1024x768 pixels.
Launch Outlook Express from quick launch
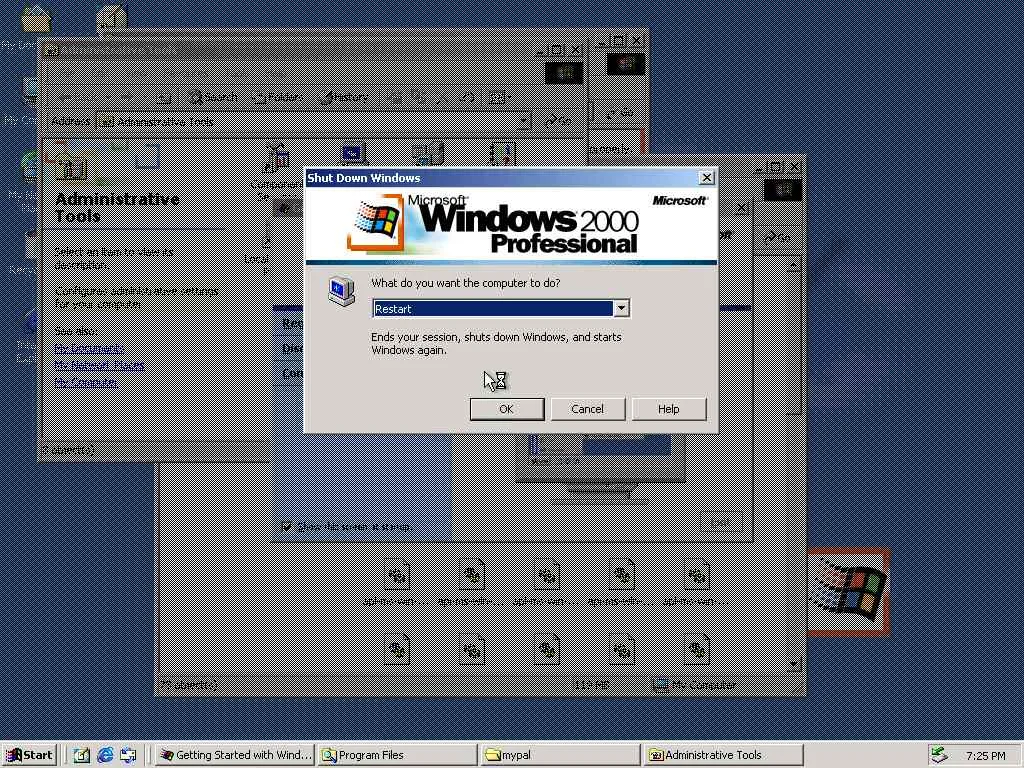click(x=128, y=755)
